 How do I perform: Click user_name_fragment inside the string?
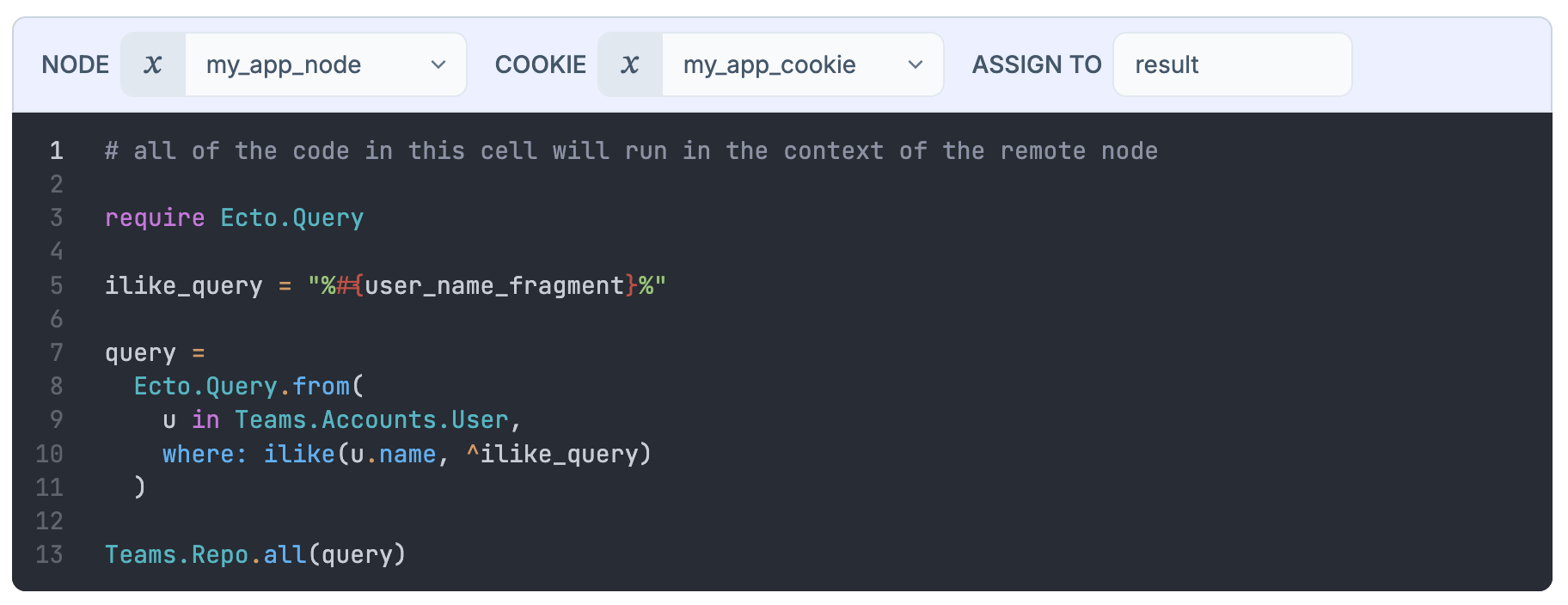pyautogui.click(x=494, y=285)
